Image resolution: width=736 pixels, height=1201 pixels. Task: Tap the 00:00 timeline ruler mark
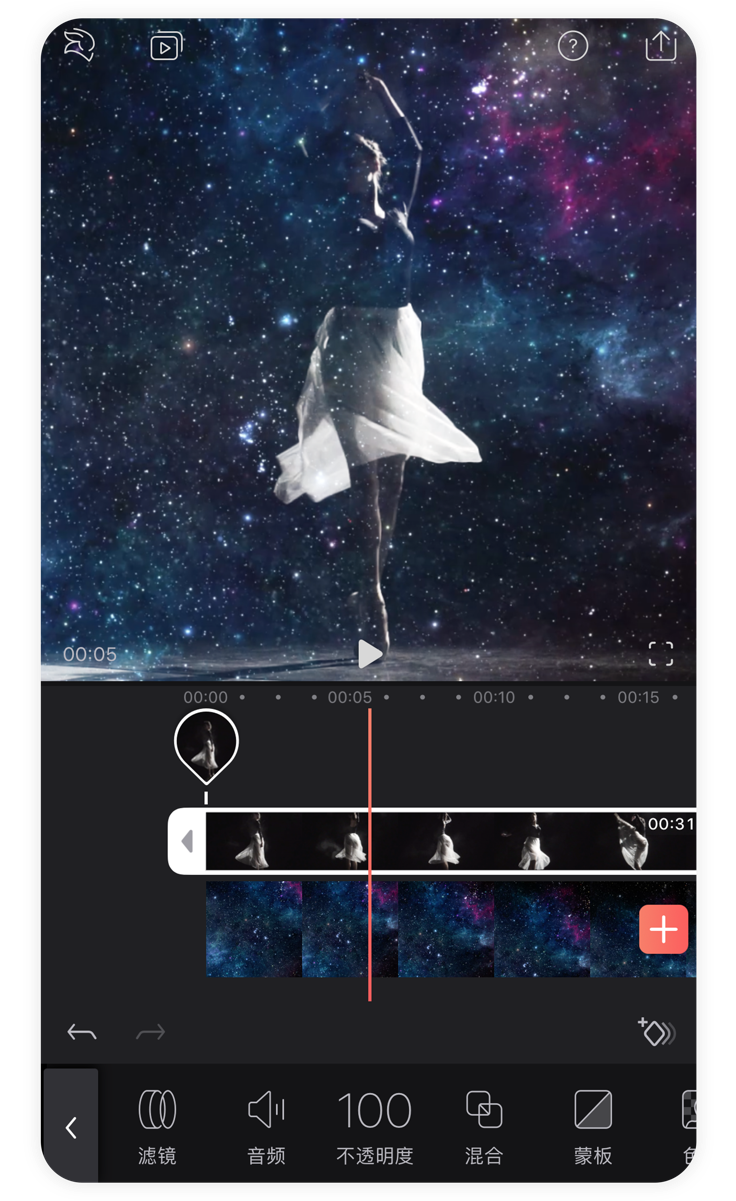point(206,697)
